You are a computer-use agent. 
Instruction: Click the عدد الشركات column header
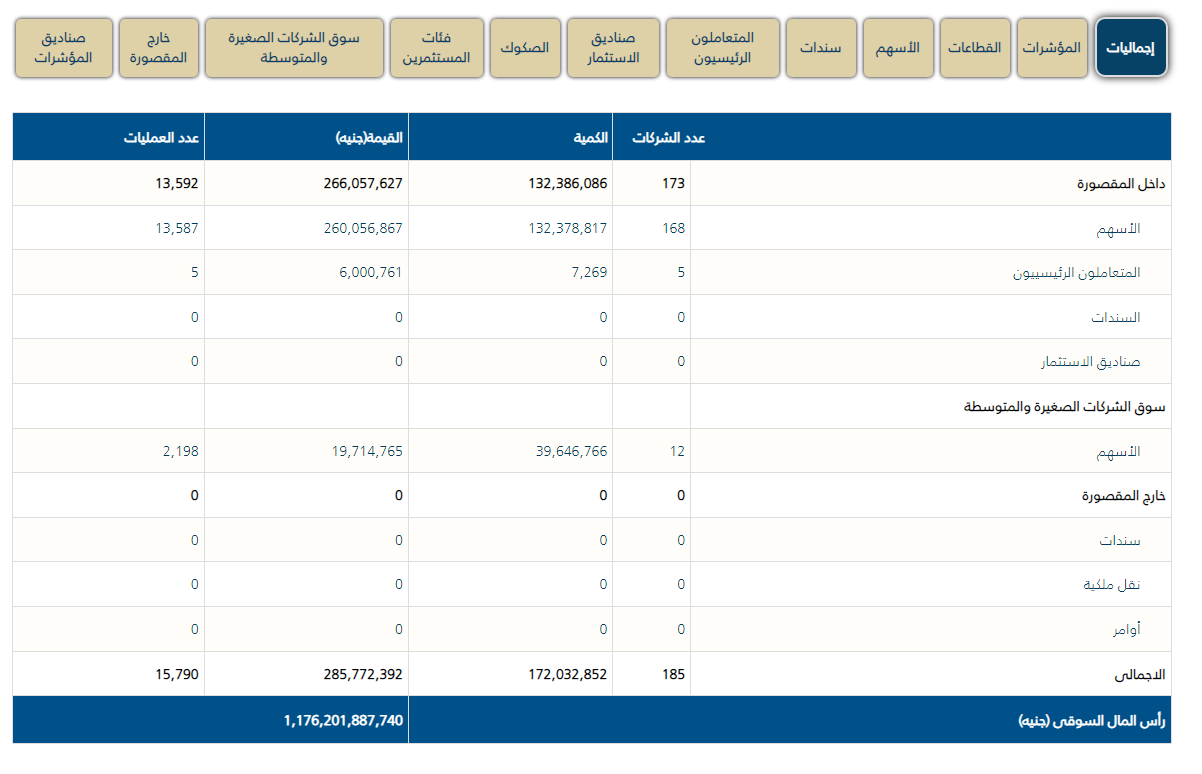point(669,138)
